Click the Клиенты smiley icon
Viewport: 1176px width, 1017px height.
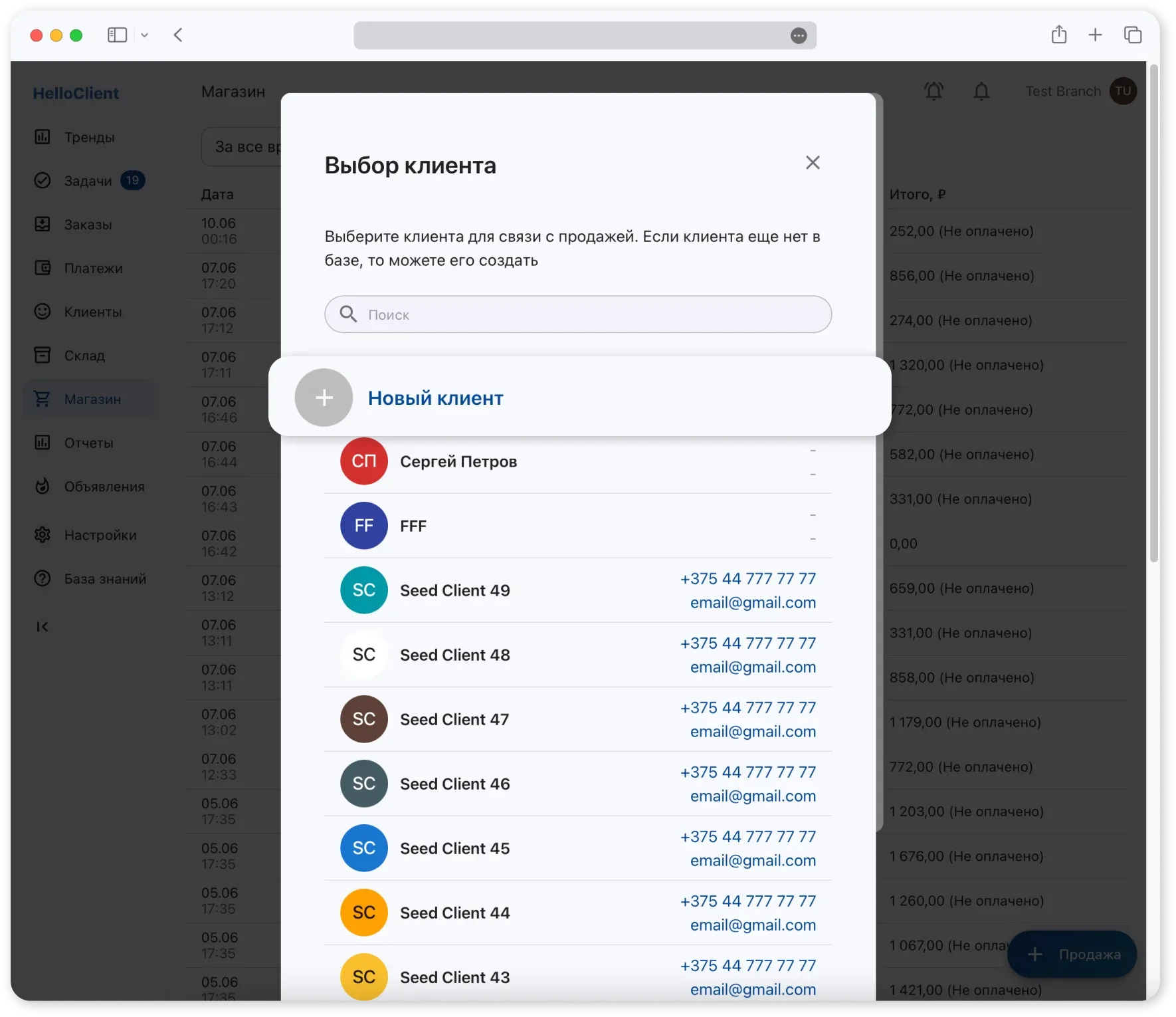coord(43,312)
